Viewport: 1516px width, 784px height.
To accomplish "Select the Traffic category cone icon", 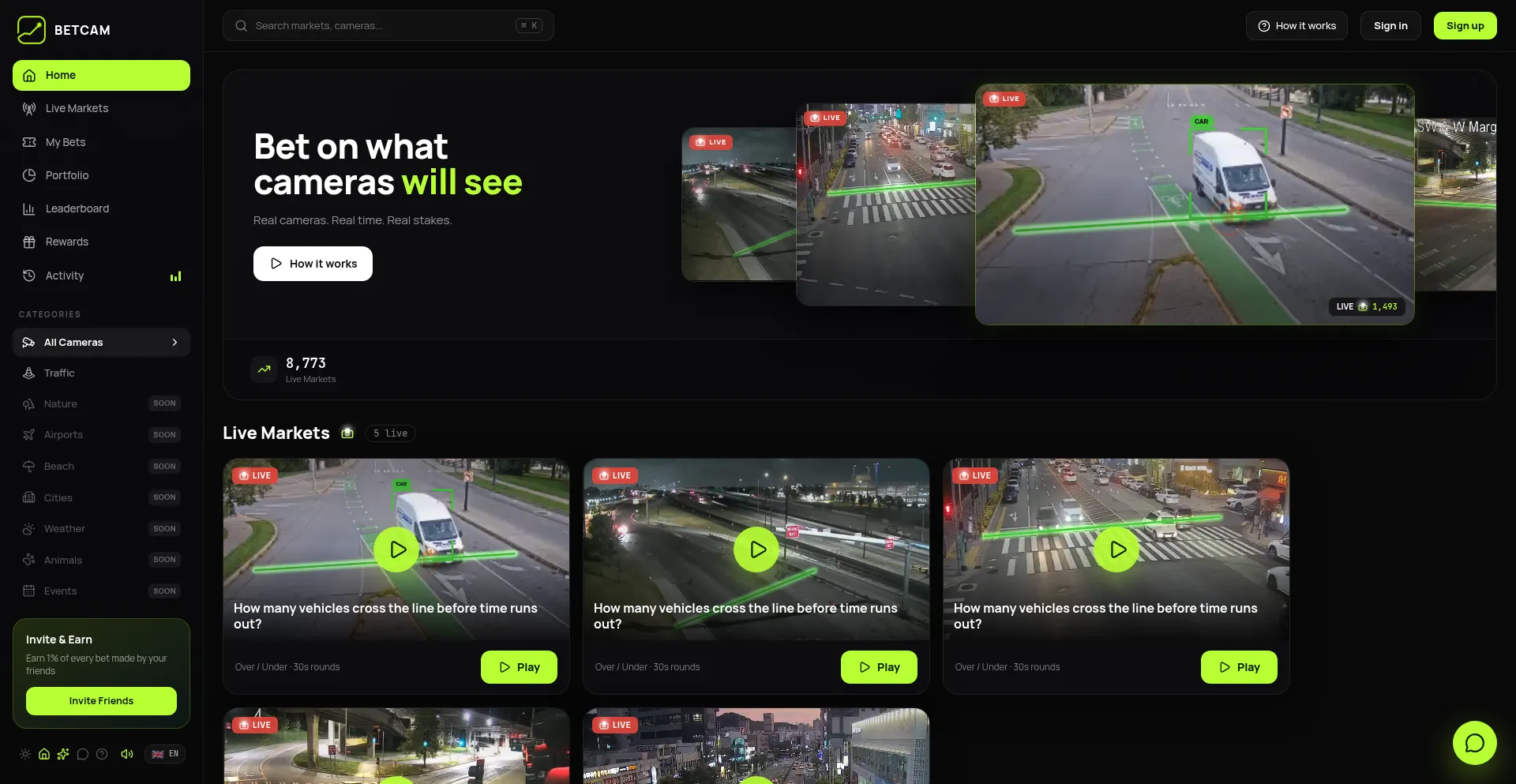I will (x=28, y=373).
